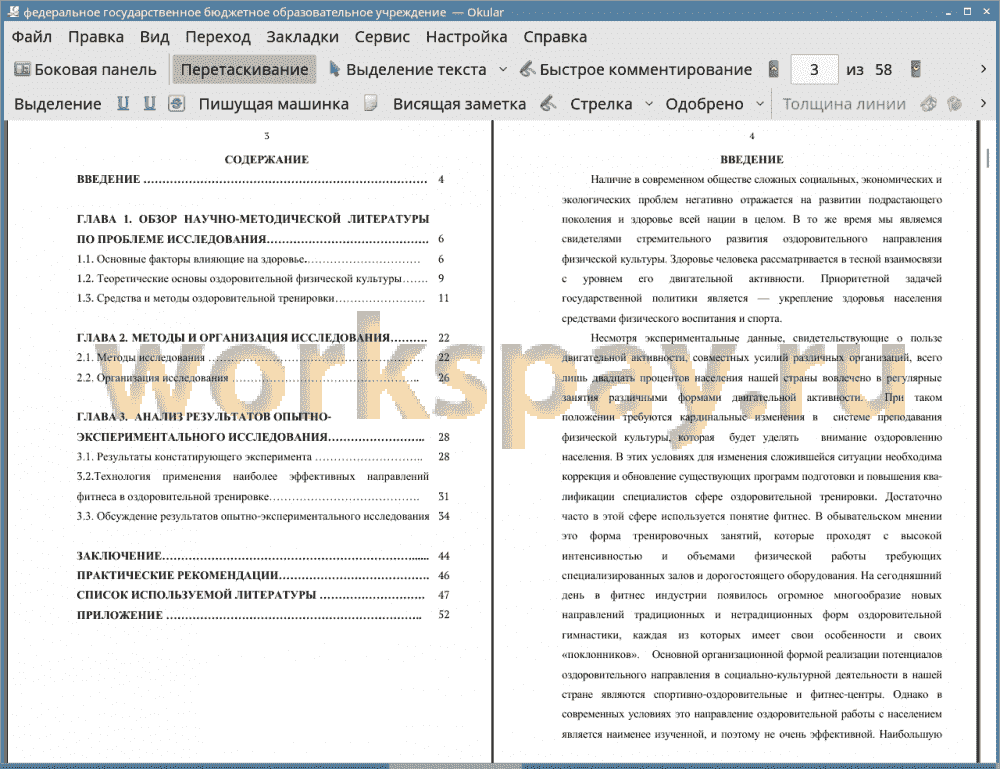The image size is (1000, 769).
Task: Open the Справка menu
Action: click(555, 37)
